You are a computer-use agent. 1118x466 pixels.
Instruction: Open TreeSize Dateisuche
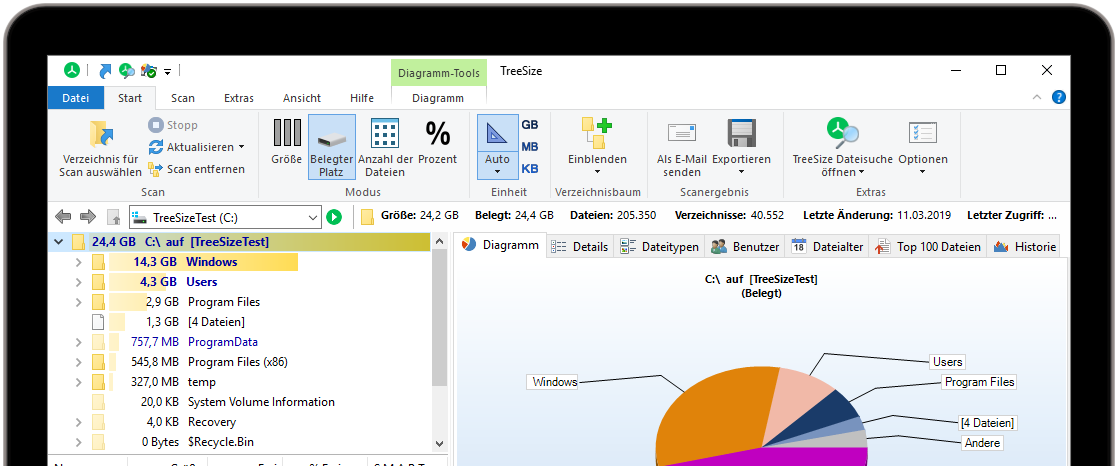[x=843, y=147]
